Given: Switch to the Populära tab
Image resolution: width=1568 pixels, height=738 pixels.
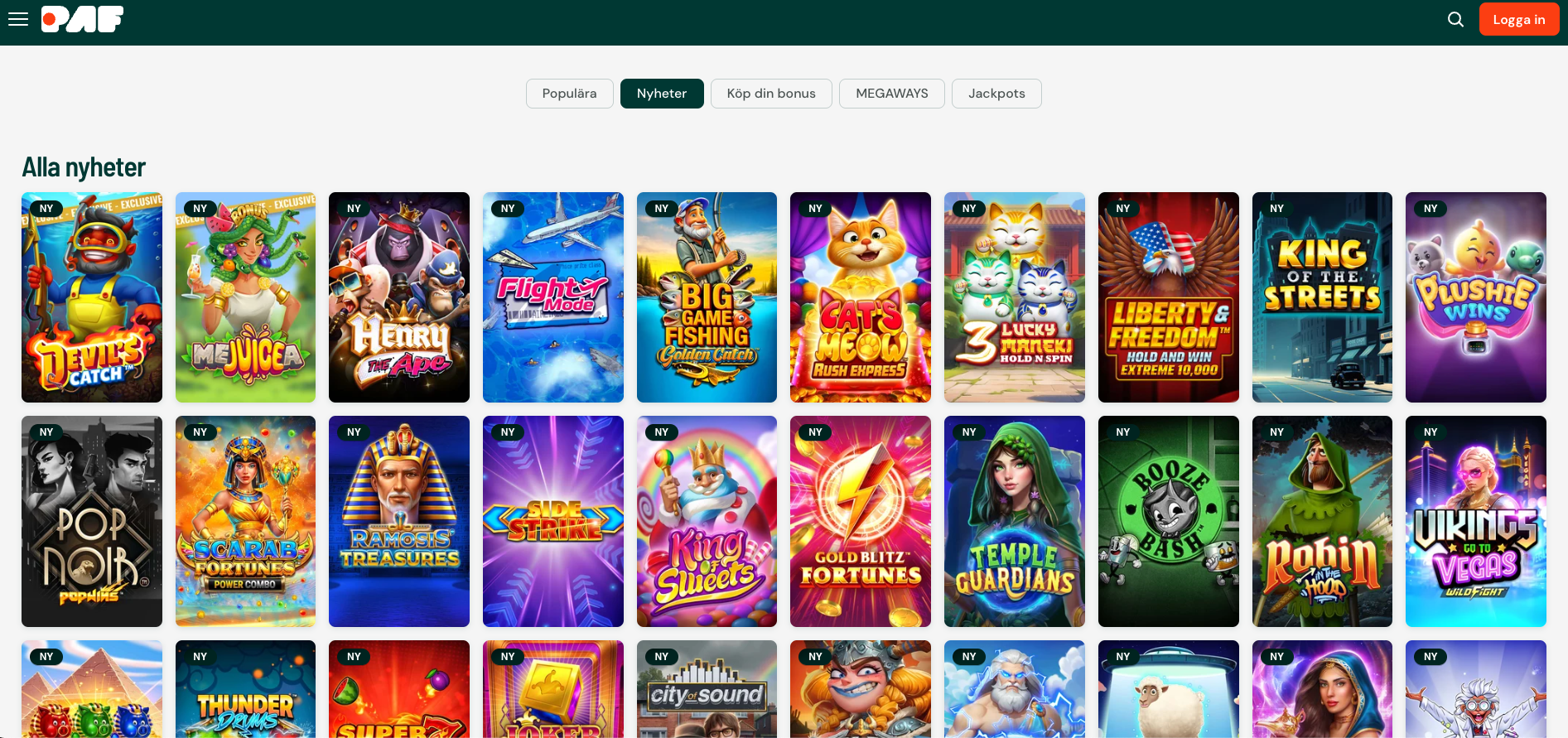Looking at the screenshot, I should [x=570, y=94].
